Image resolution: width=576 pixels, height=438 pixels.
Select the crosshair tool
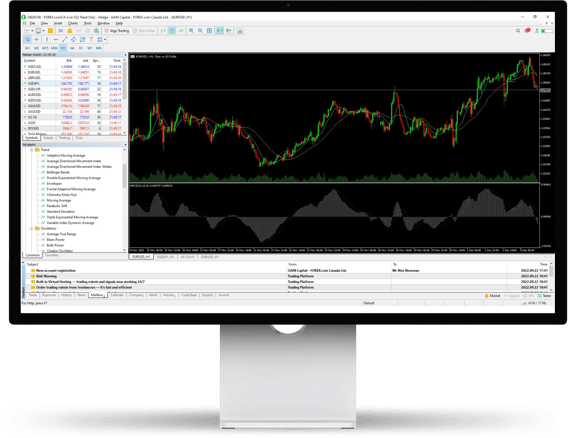[x=36, y=39]
